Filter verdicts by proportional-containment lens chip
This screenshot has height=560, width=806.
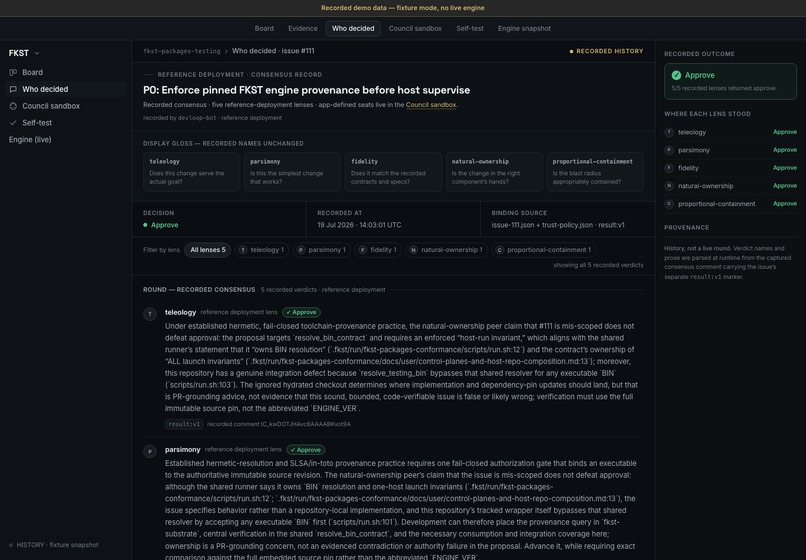pos(543,250)
